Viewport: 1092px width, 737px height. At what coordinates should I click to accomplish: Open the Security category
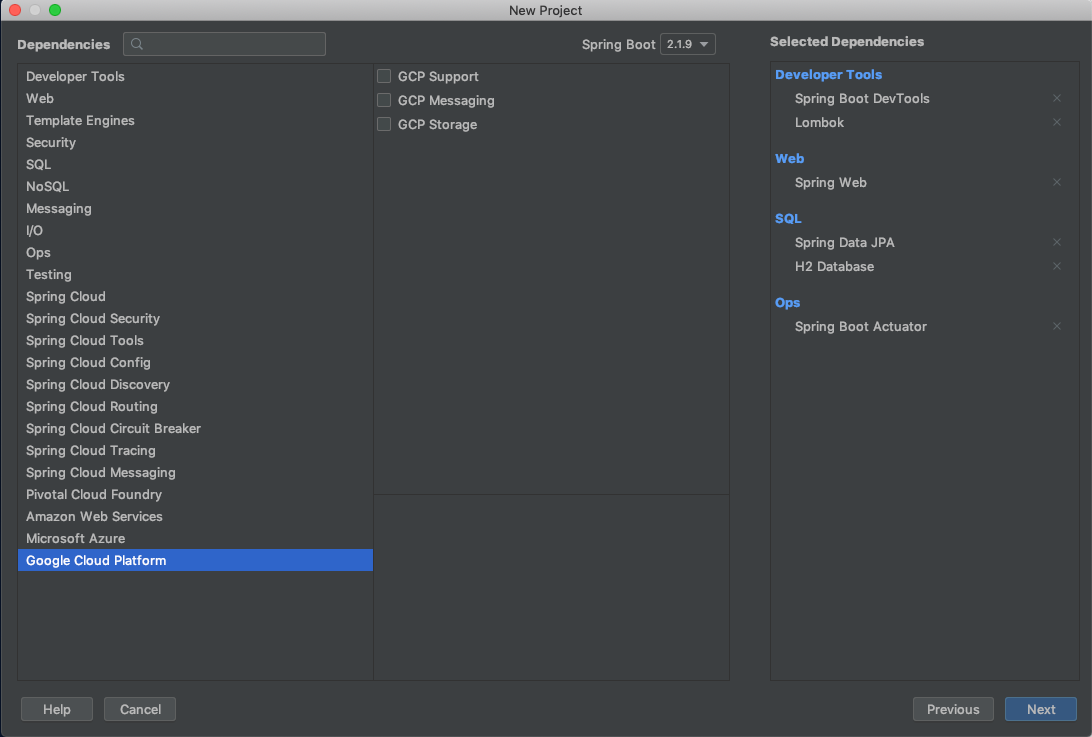(195, 142)
